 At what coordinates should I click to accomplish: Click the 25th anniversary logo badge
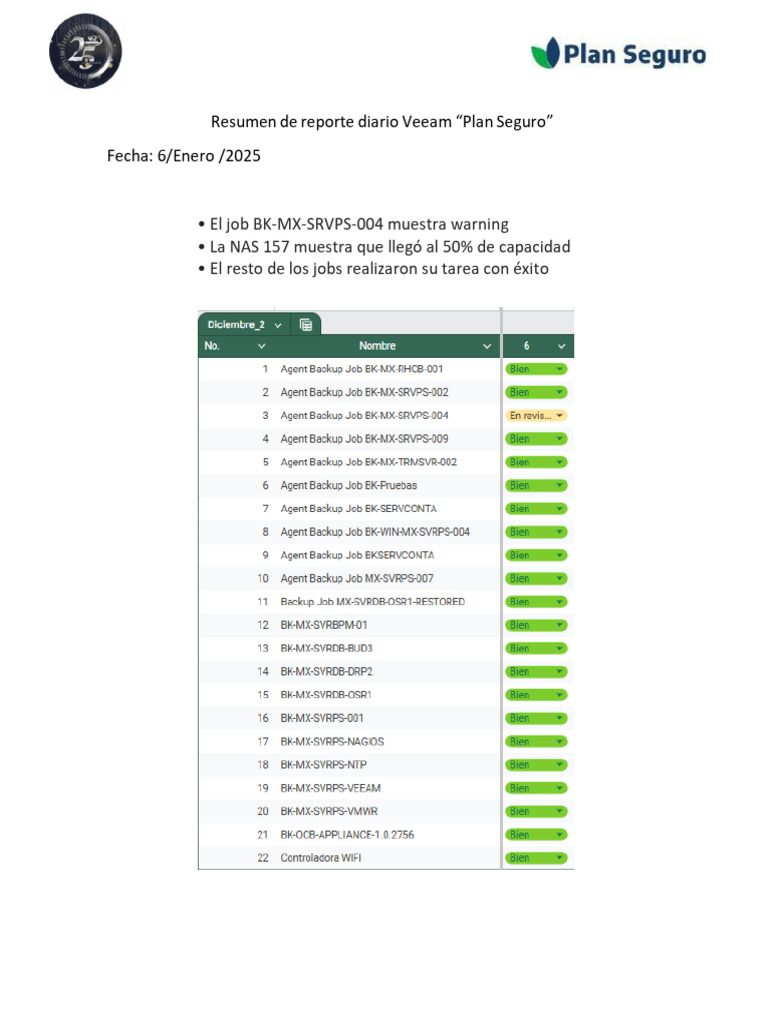[x=85, y=52]
